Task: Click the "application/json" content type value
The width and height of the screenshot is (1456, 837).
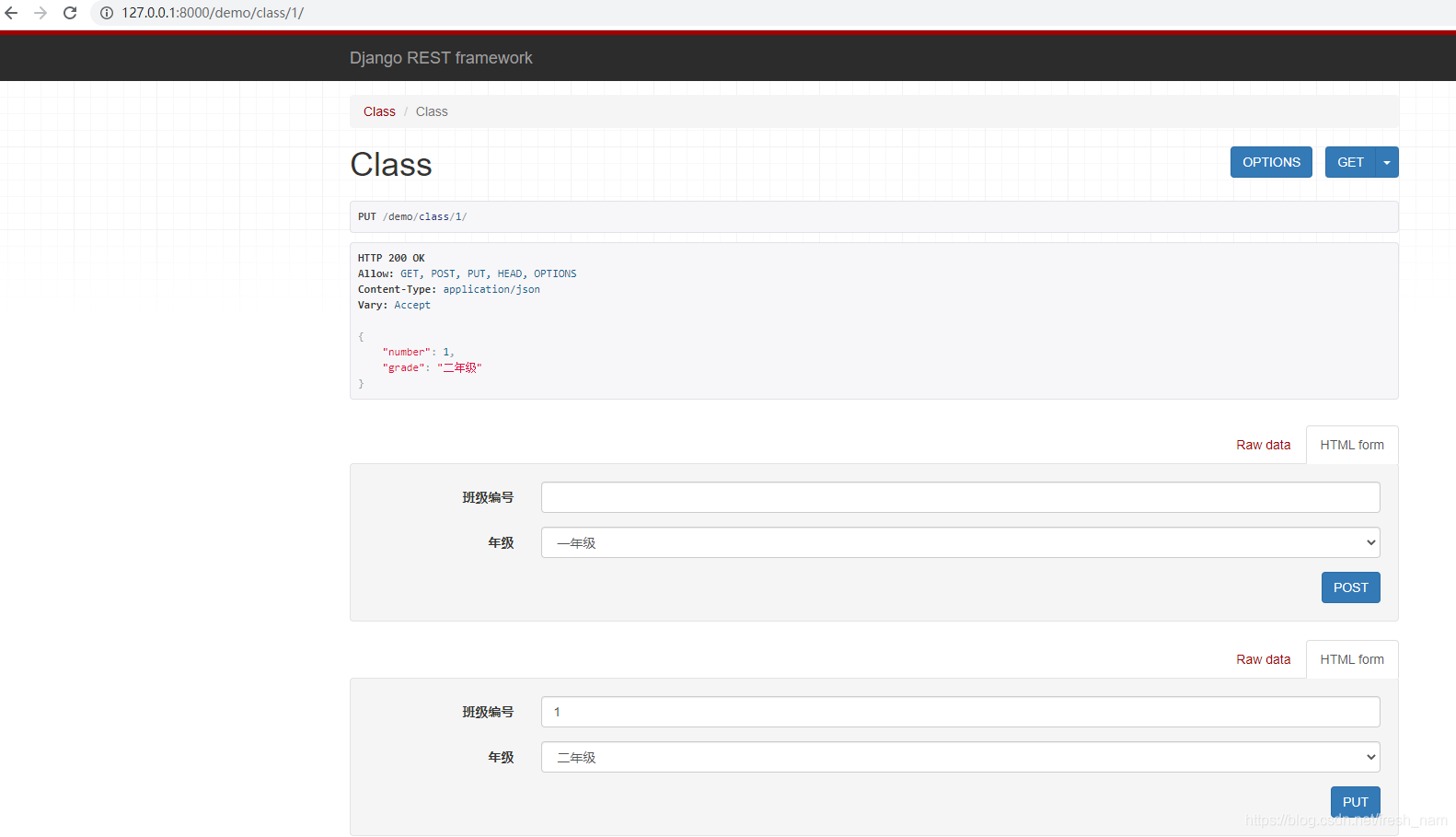Action: click(x=491, y=289)
